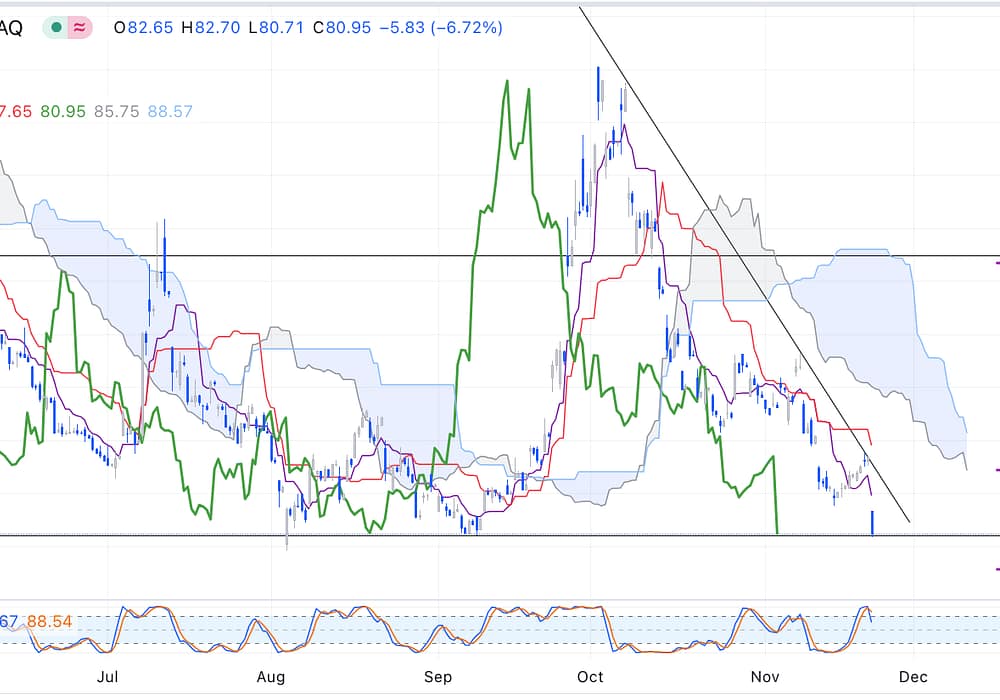Click the −5.83 (−6.72%) change readout

(442, 28)
